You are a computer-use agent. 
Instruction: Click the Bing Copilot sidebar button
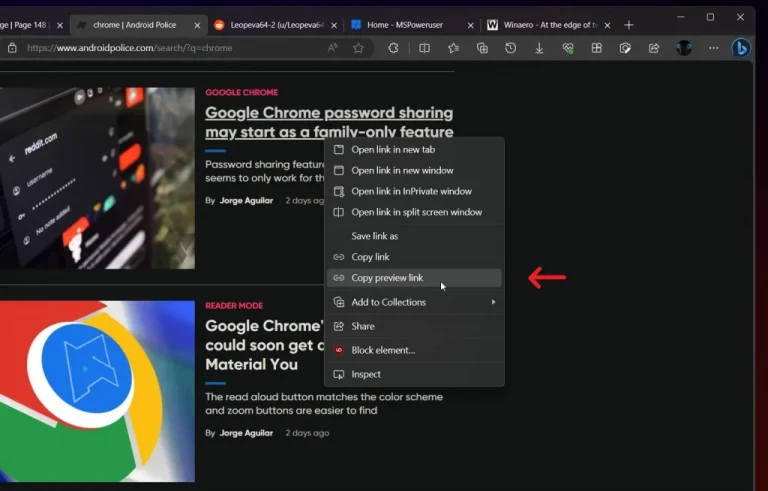(x=741, y=47)
